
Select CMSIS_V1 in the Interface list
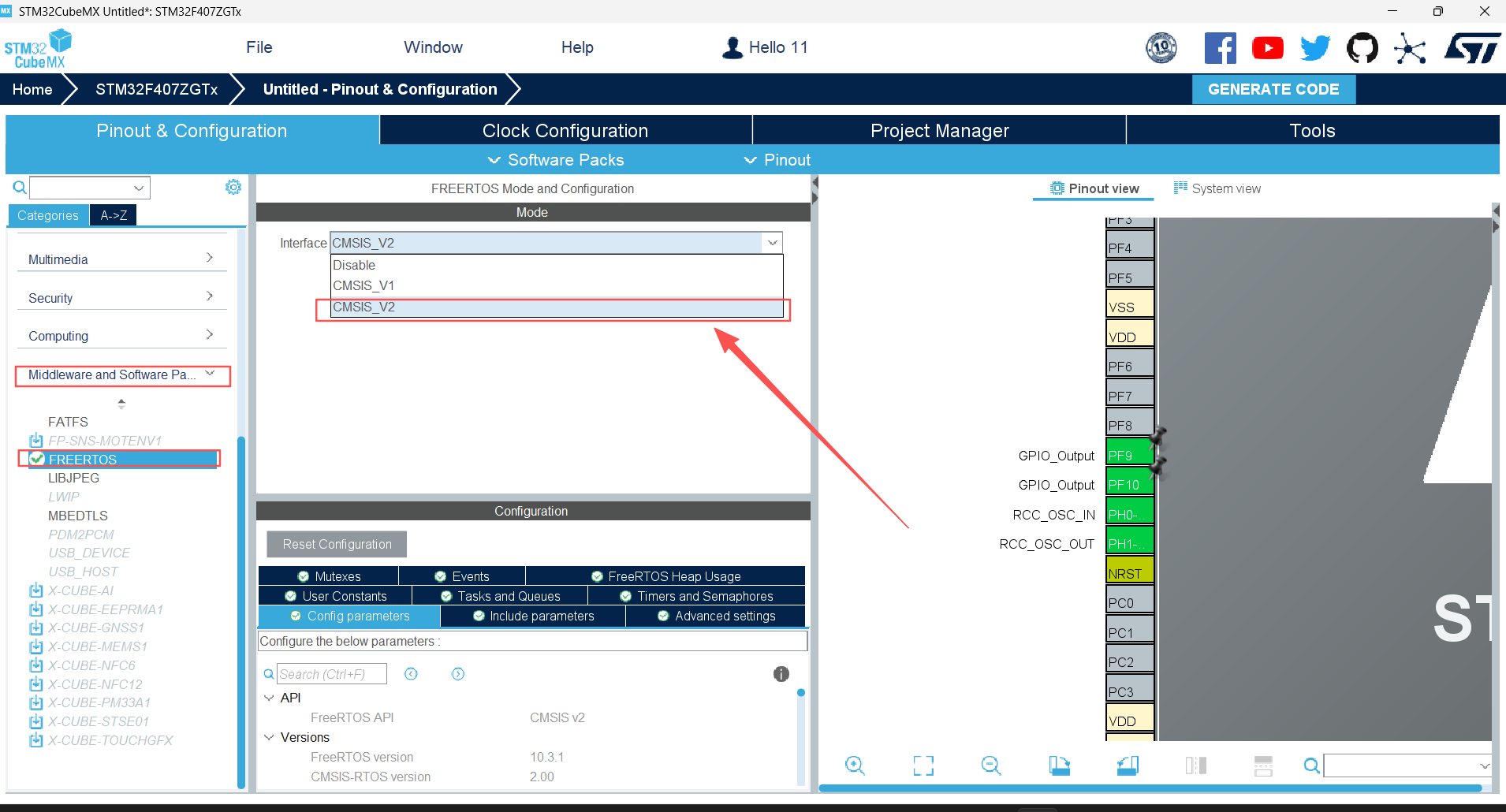pos(557,285)
